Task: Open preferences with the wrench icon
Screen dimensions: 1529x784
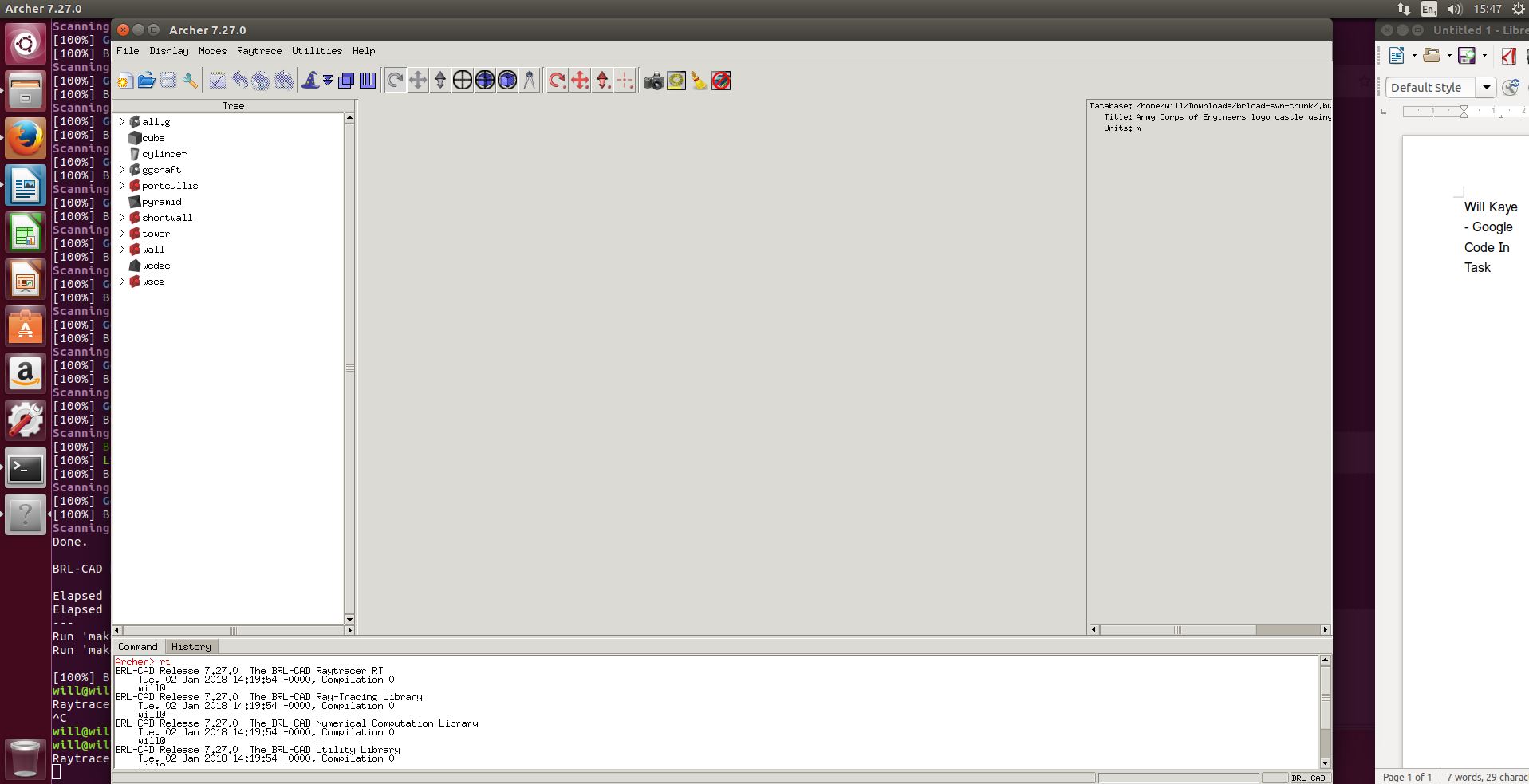Action: [190, 81]
